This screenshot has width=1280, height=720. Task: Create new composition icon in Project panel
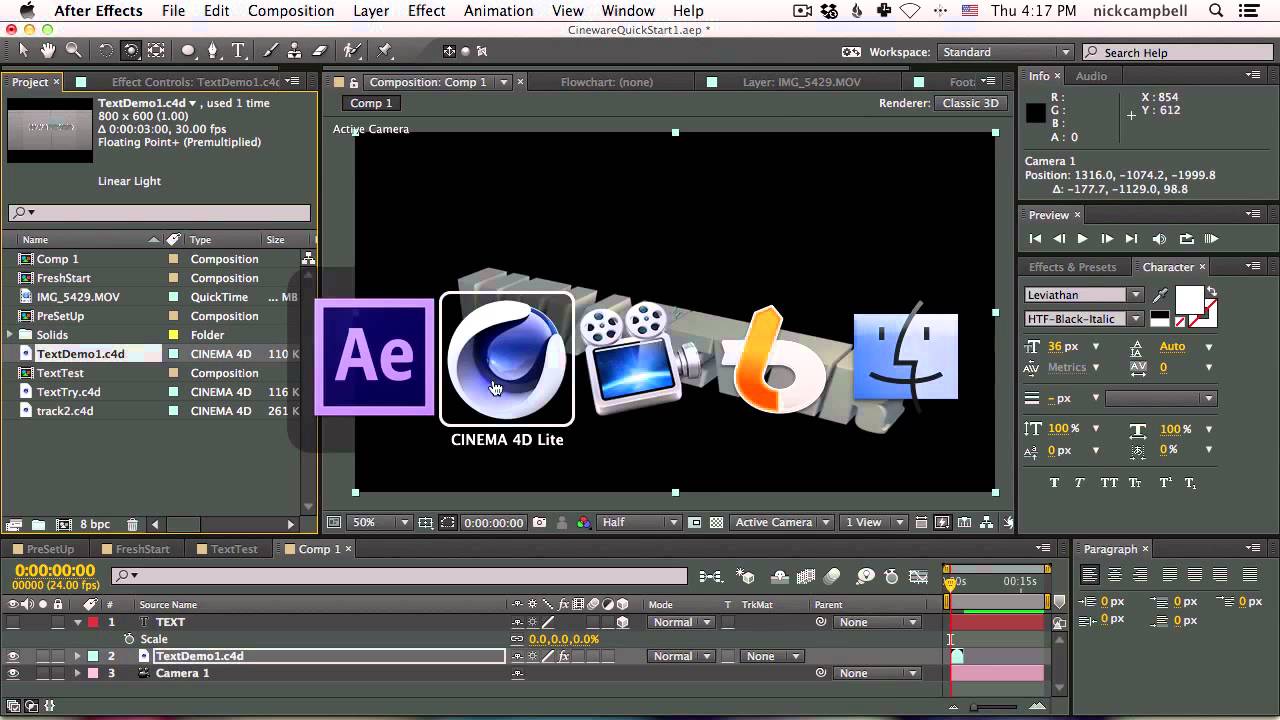[63, 524]
